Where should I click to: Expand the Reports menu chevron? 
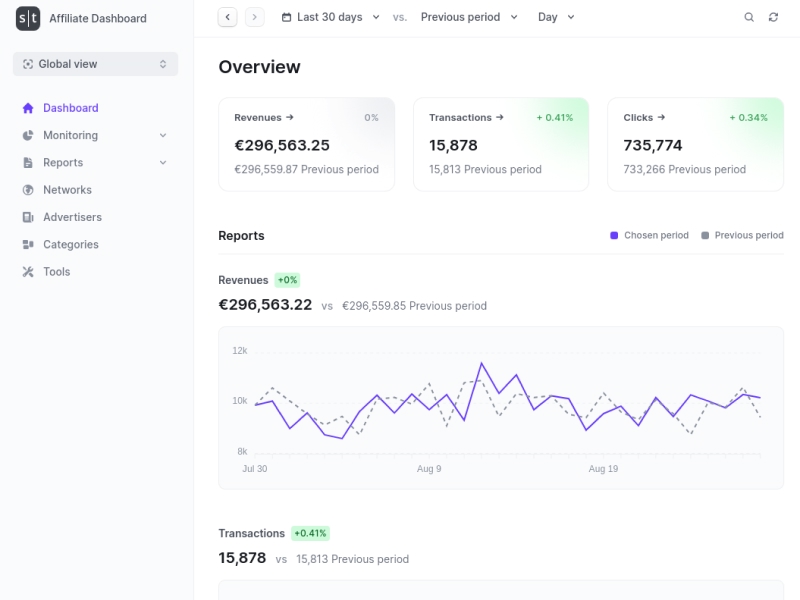[163, 163]
